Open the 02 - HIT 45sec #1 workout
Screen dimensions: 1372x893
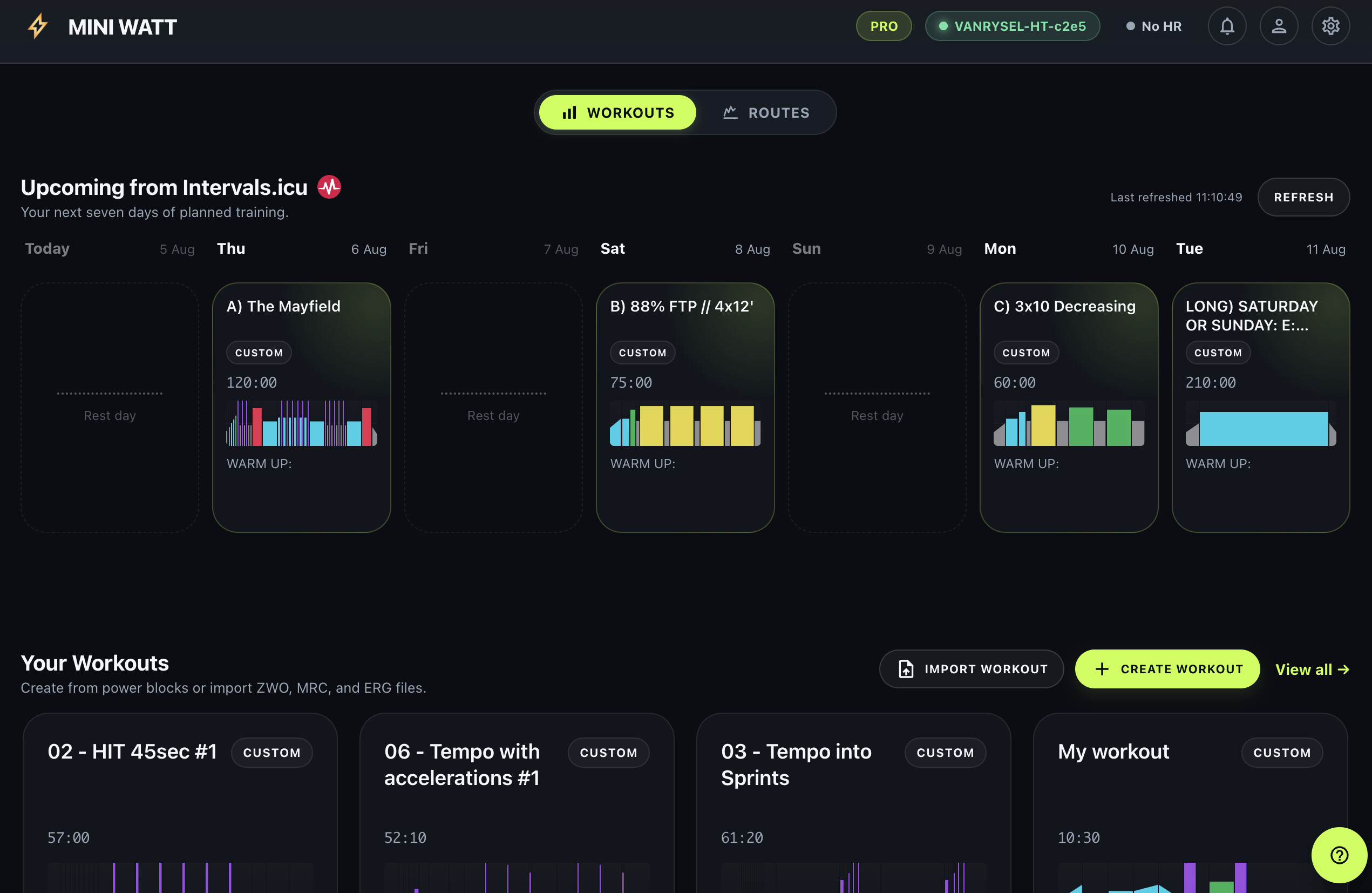click(x=180, y=803)
